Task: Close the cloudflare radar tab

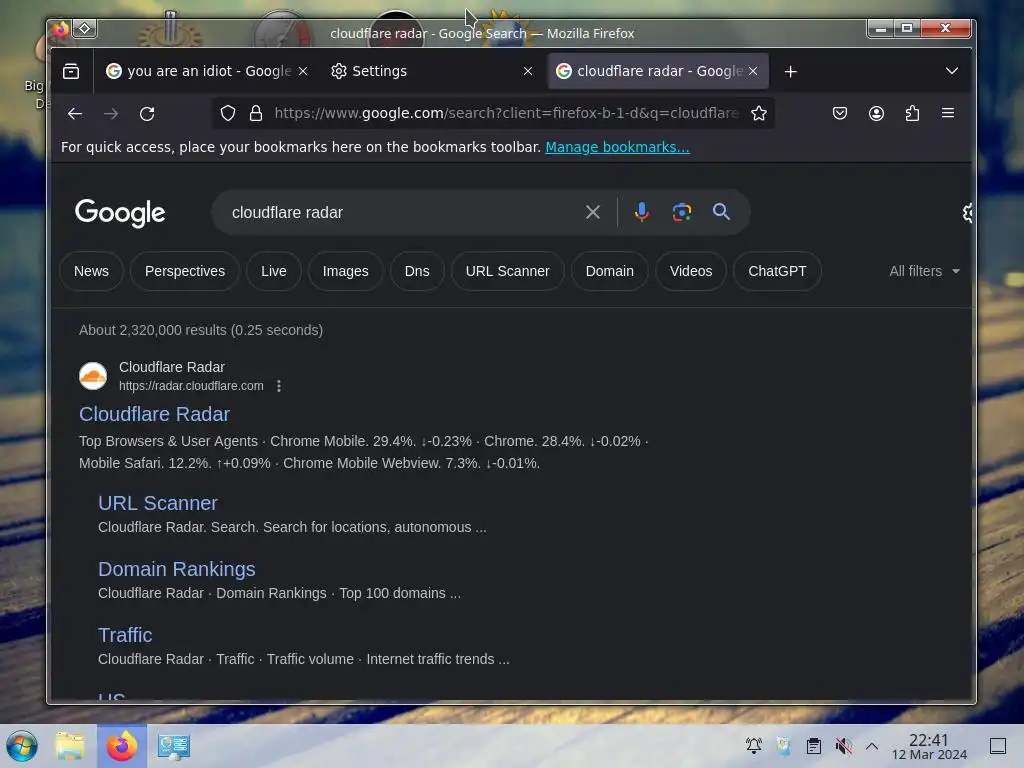Action: (753, 71)
